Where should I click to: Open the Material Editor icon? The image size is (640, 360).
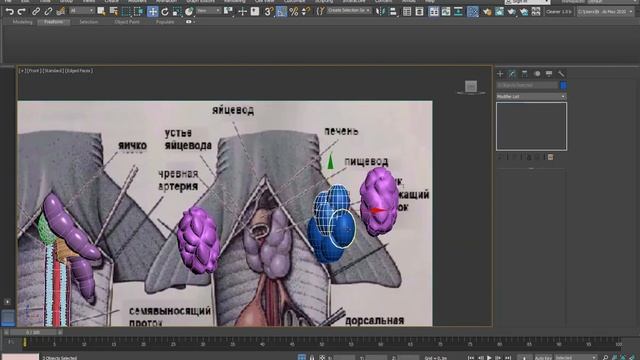point(473,11)
